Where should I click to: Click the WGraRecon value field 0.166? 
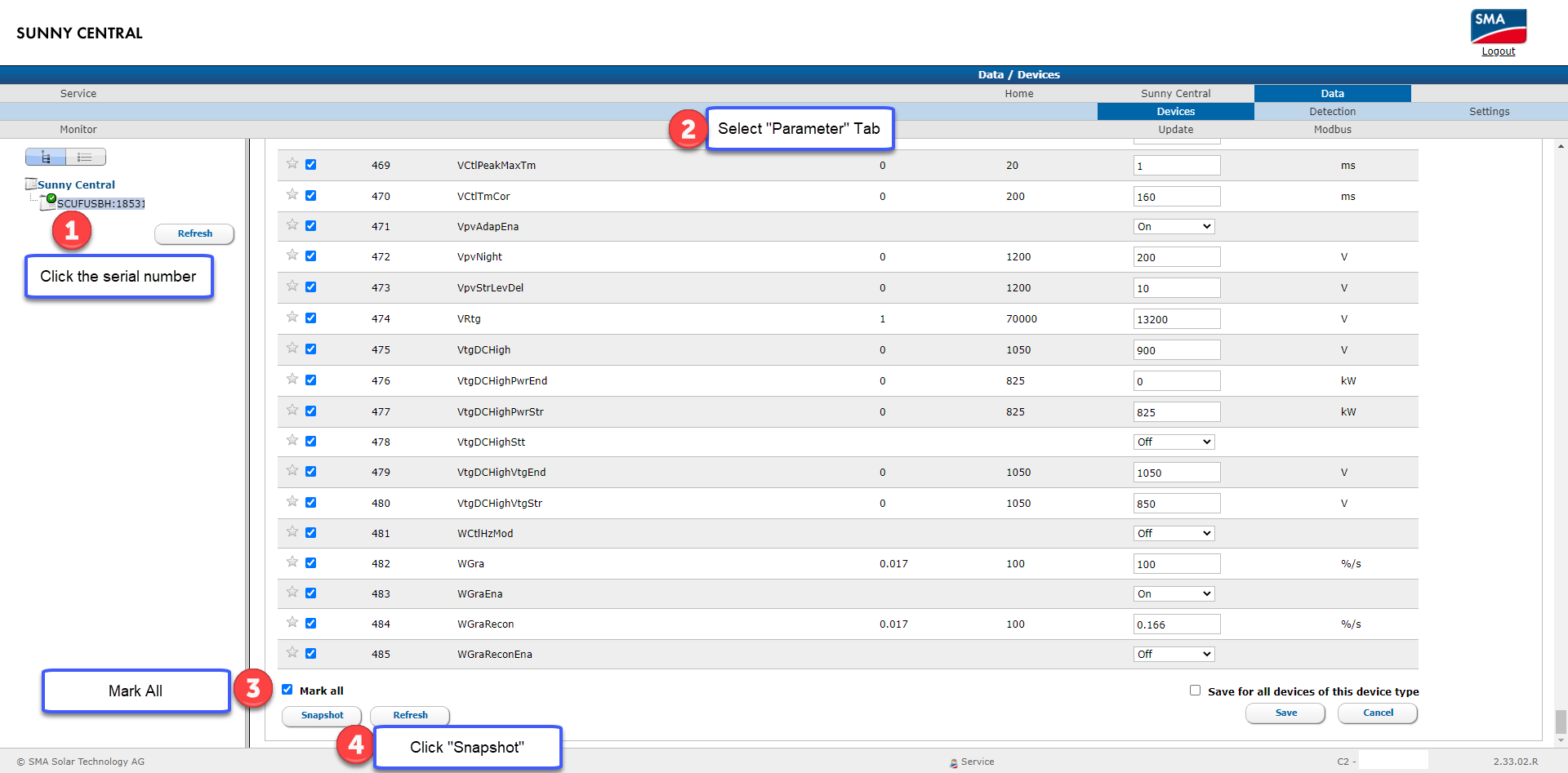click(x=1177, y=624)
